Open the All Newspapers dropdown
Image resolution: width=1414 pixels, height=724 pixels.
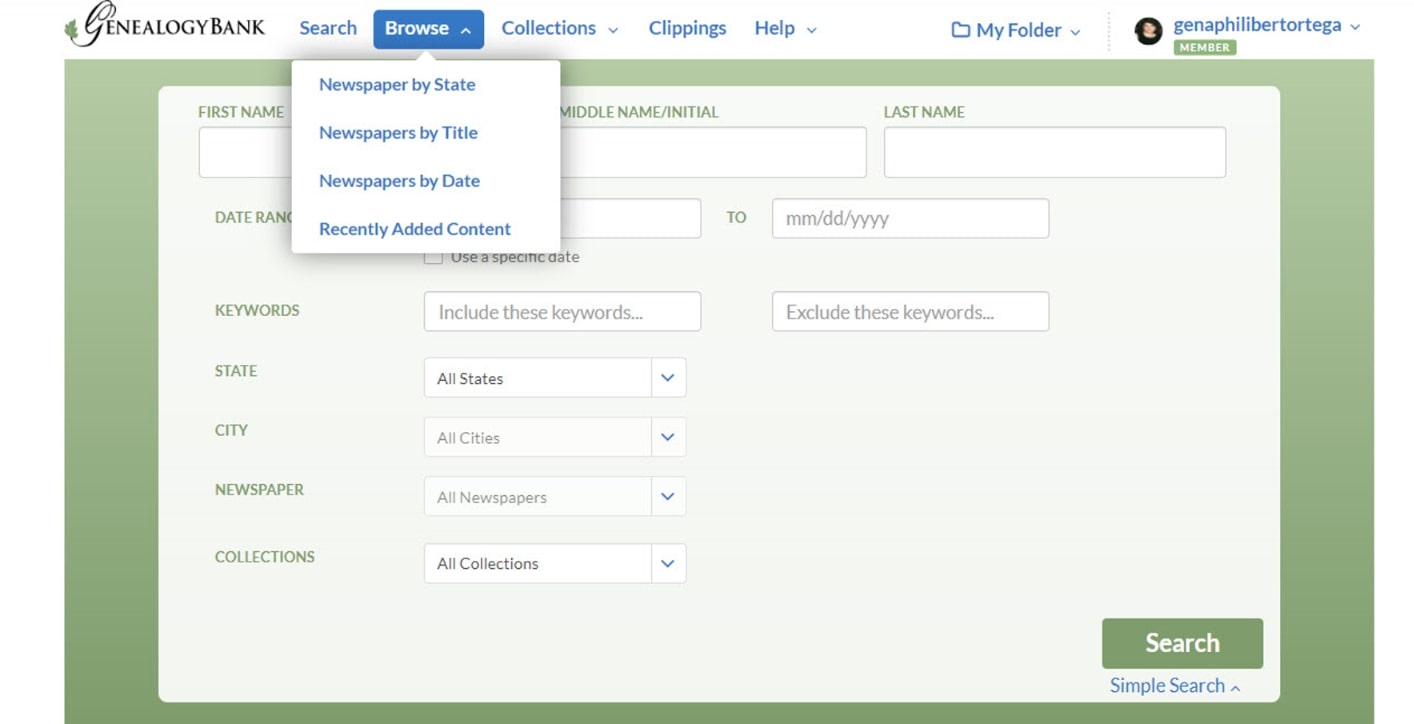click(x=555, y=497)
